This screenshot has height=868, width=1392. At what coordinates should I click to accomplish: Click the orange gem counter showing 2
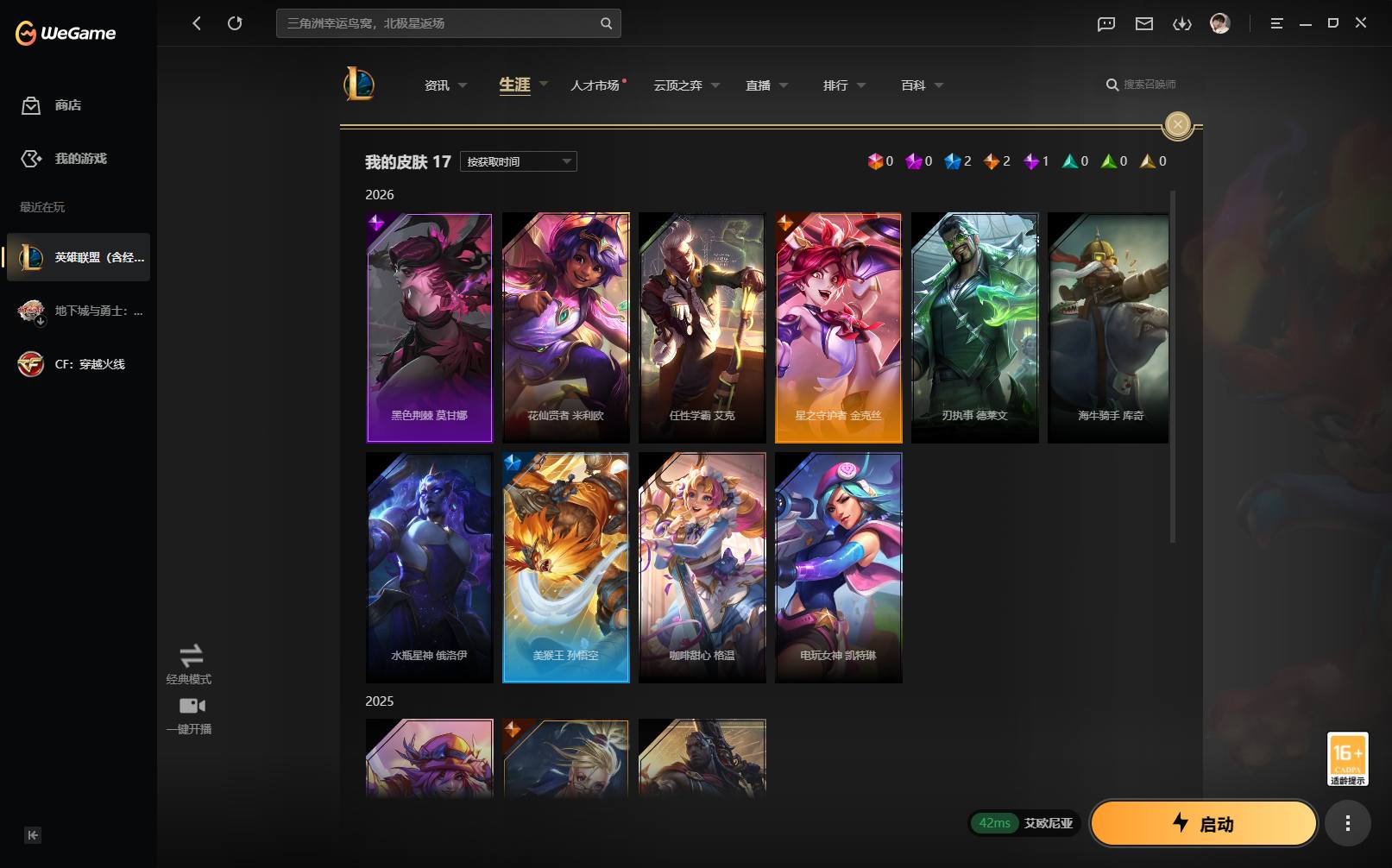tap(997, 161)
